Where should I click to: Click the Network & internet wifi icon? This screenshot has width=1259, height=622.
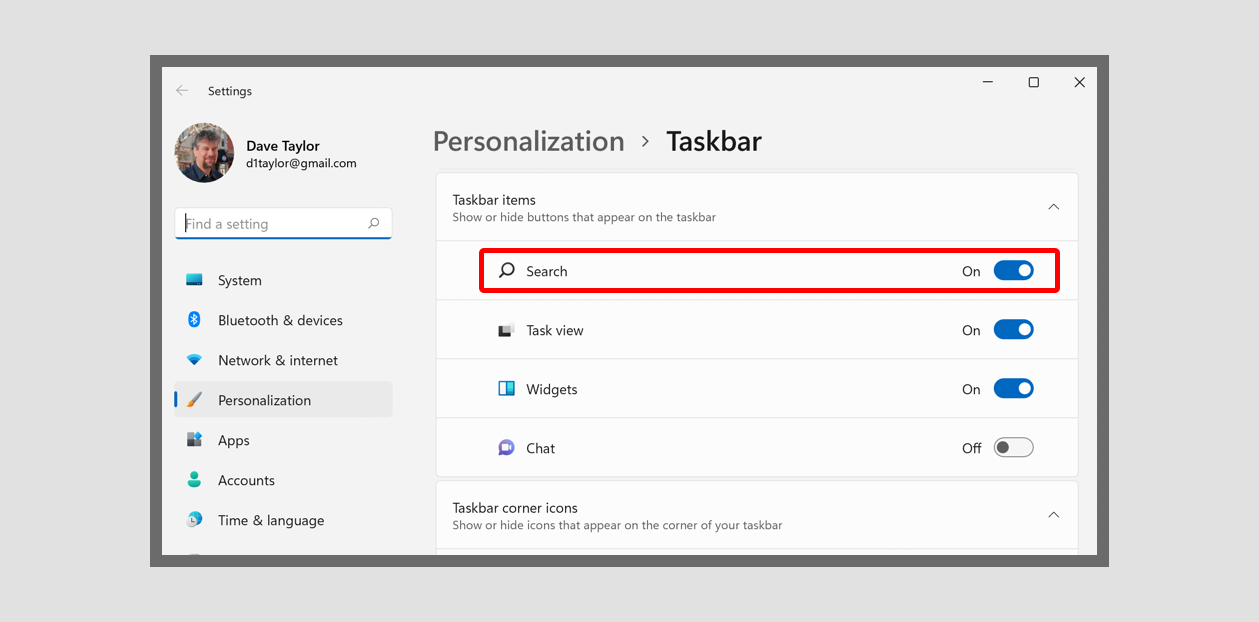point(196,360)
